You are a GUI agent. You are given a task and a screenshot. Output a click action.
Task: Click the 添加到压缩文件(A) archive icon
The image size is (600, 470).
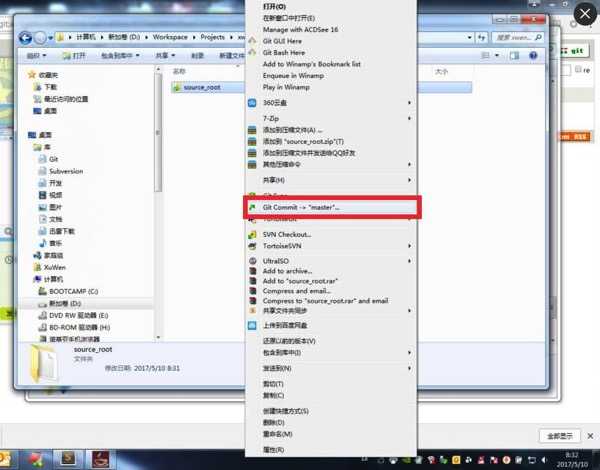pos(252,130)
